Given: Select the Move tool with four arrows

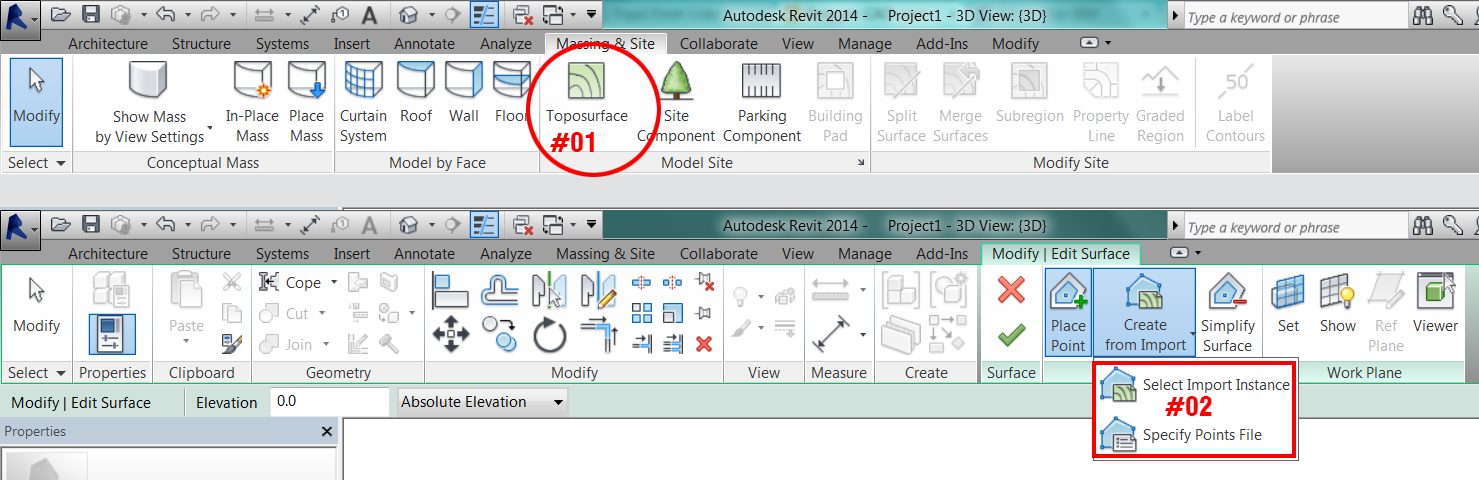Looking at the screenshot, I should pyautogui.click(x=450, y=335).
